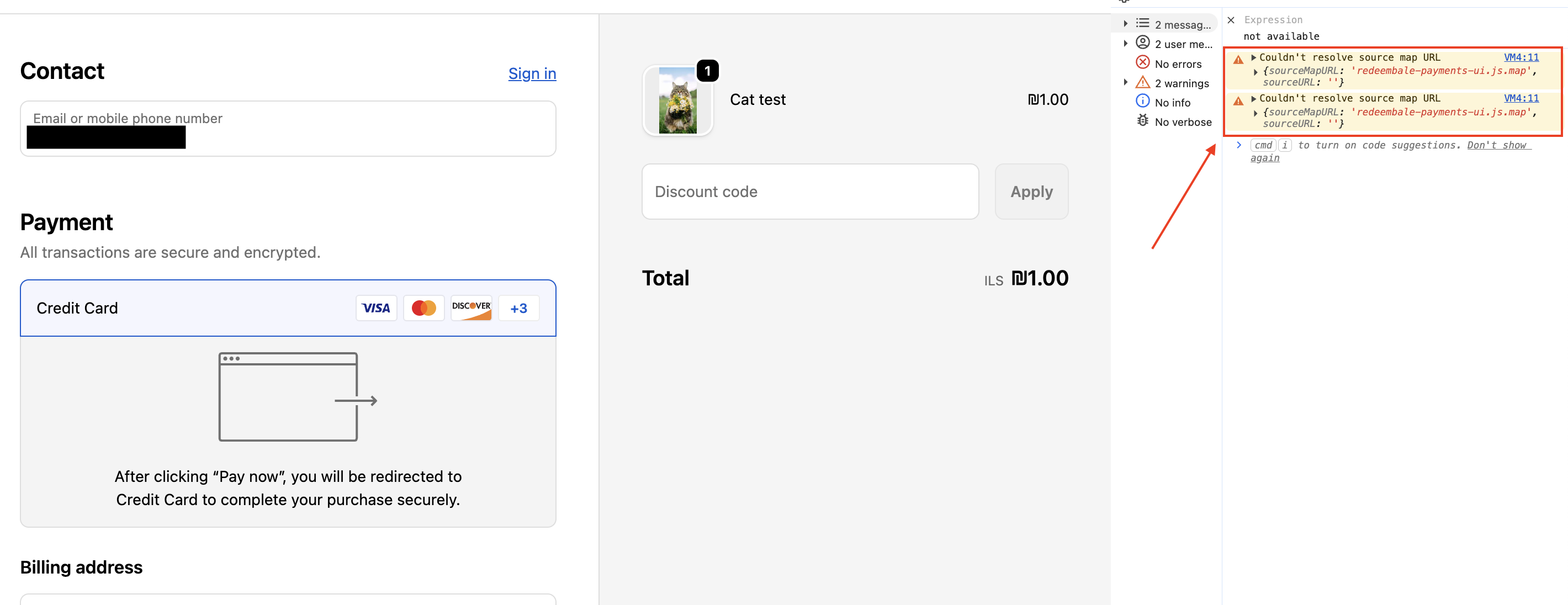This screenshot has height=605, width=1568.
Task: Click the 2 warnings triangle icon
Action: tap(1142, 82)
